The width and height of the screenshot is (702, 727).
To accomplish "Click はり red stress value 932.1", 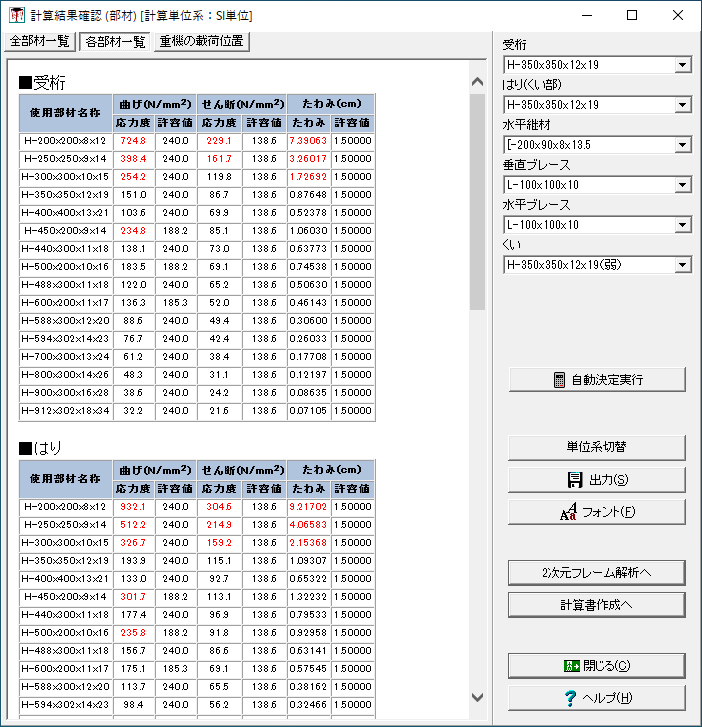I will tap(133, 507).
